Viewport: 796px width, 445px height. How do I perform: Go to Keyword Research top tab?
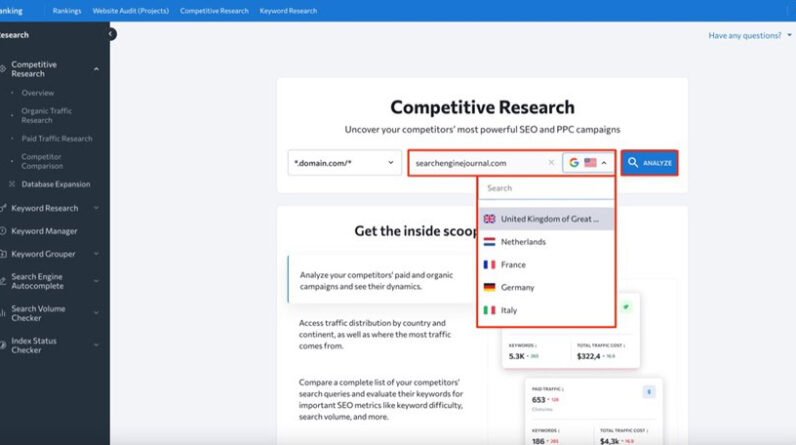tap(288, 11)
